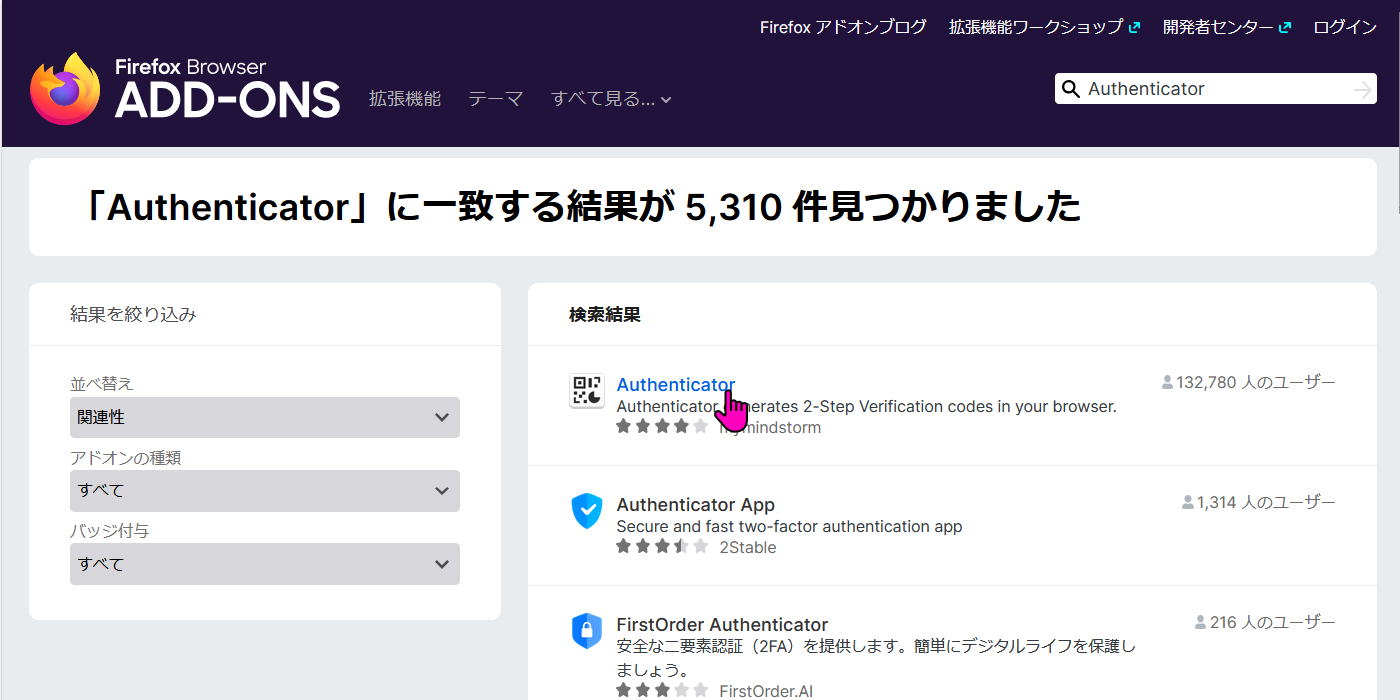Open the バッジ付与 dropdown
Viewport: 1400px width, 700px height.
[265, 564]
